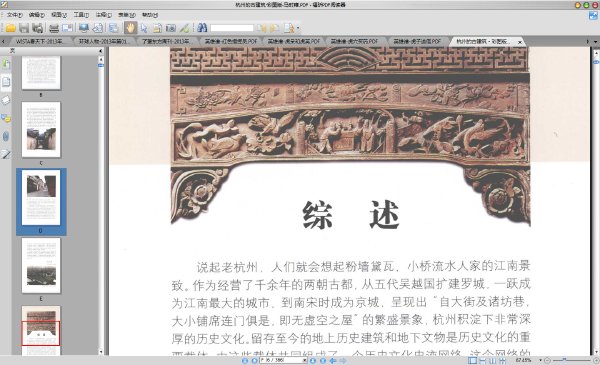
Task: Click the single page view icon
Action: [473, 360]
